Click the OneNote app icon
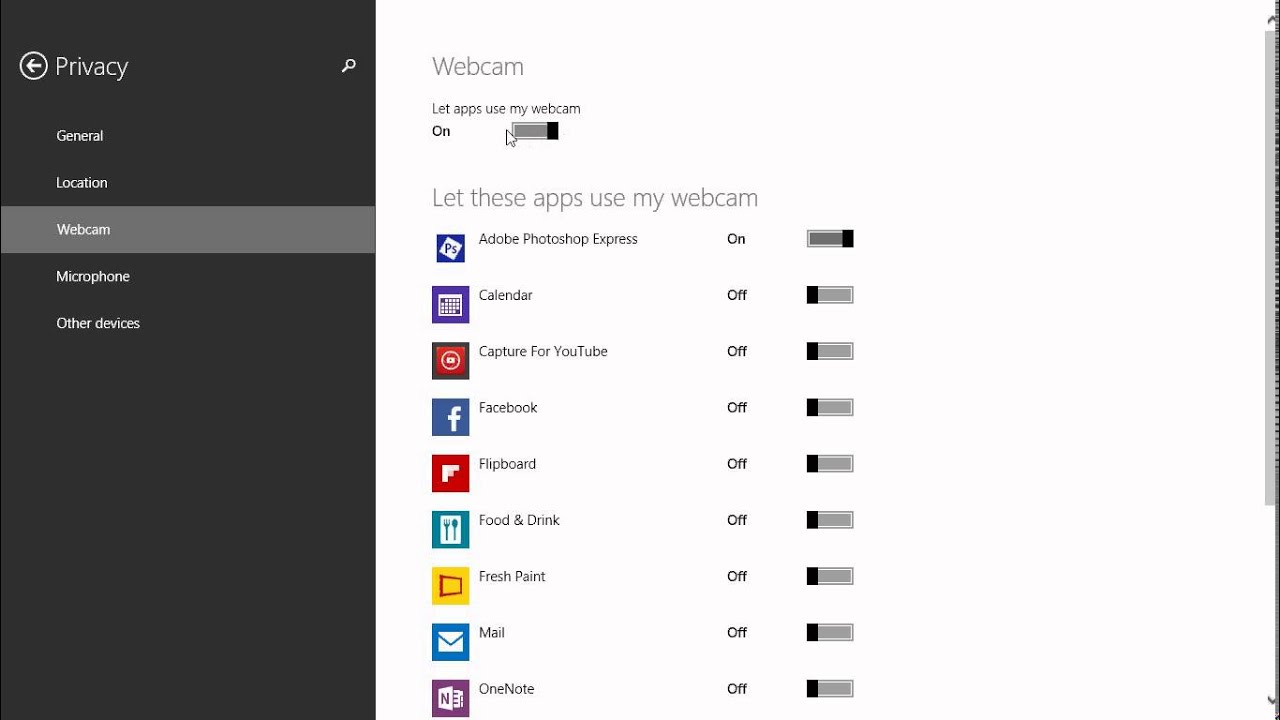Image resolution: width=1280 pixels, height=720 pixels. (x=450, y=698)
